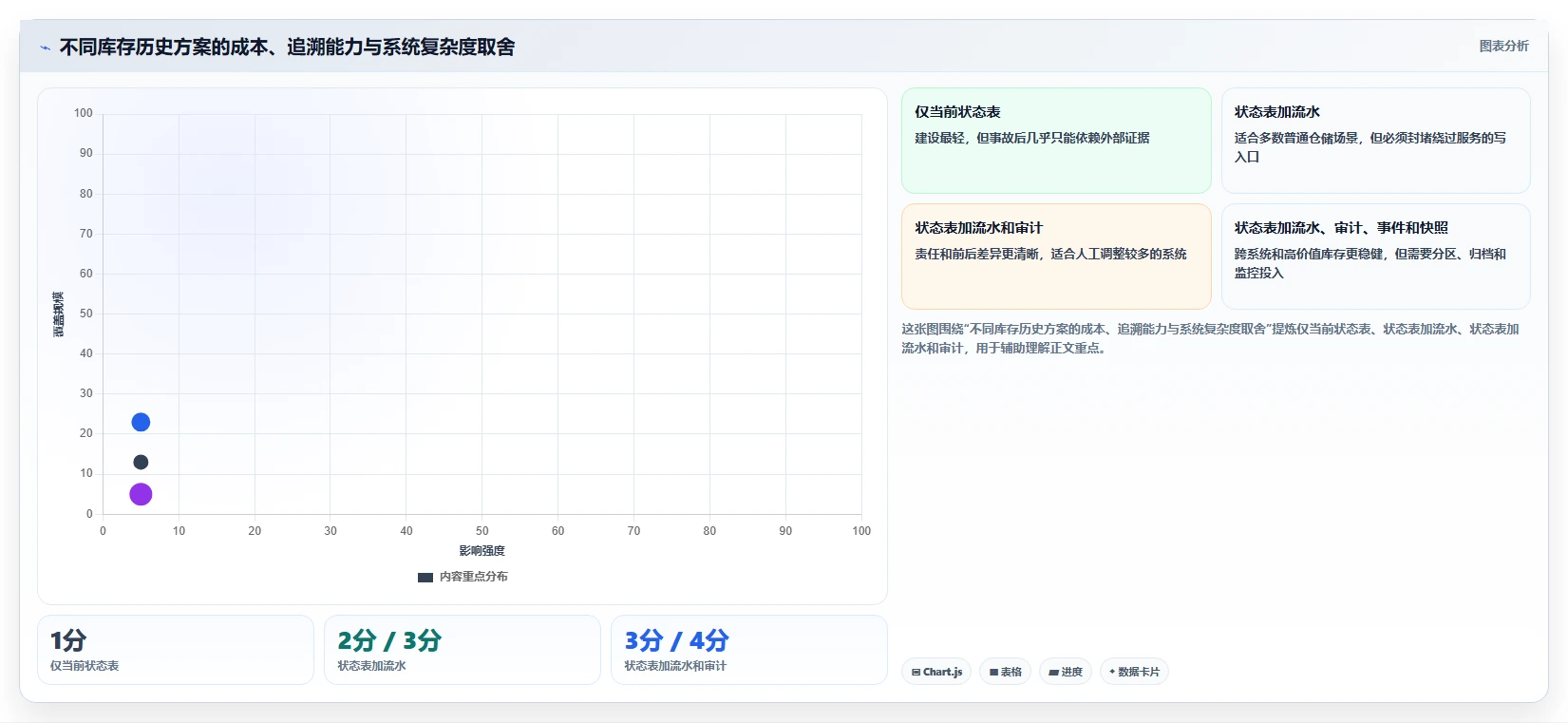Viewport: 1568px width, 723px height.
Task: Click the icon inside Chart.js tag
Action: (916, 672)
